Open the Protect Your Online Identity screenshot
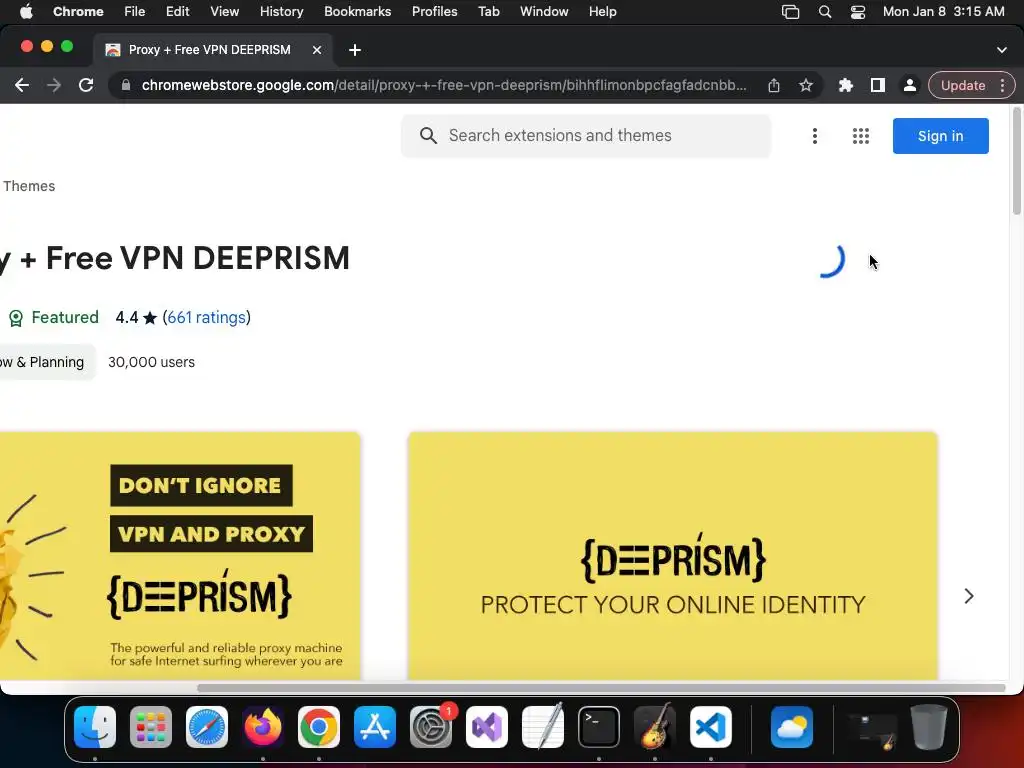The image size is (1024, 768). tap(673, 556)
